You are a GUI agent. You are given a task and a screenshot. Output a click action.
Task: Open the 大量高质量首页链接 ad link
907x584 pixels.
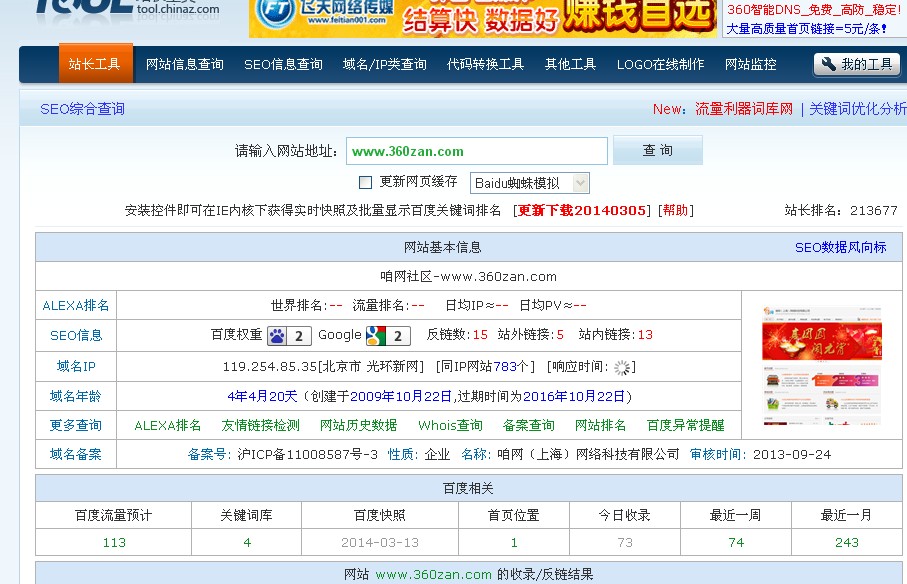pyautogui.click(x=806, y=28)
